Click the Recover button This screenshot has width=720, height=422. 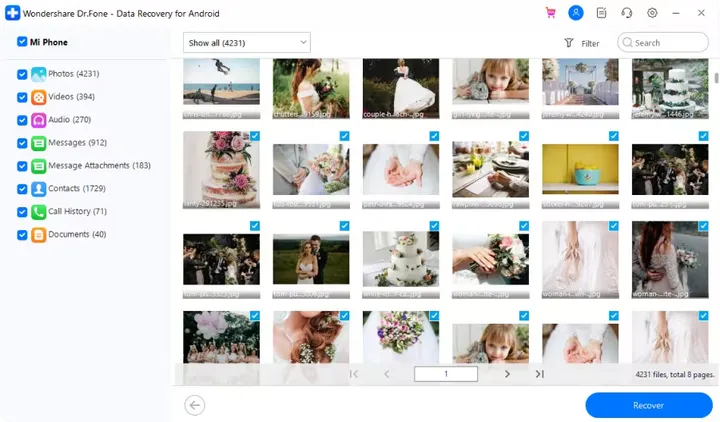(648, 405)
